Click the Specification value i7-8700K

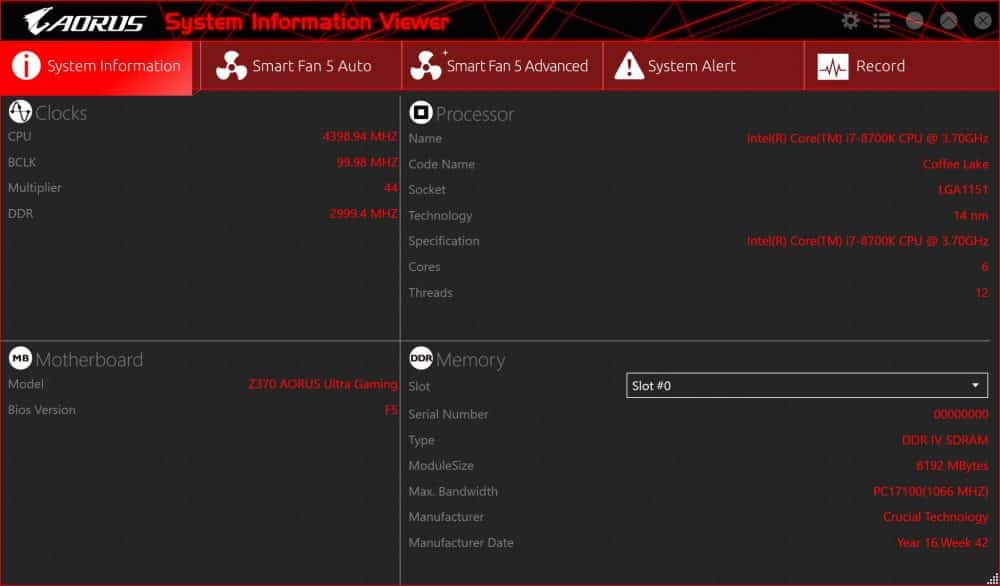pyautogui.click(x=867, y=241)
